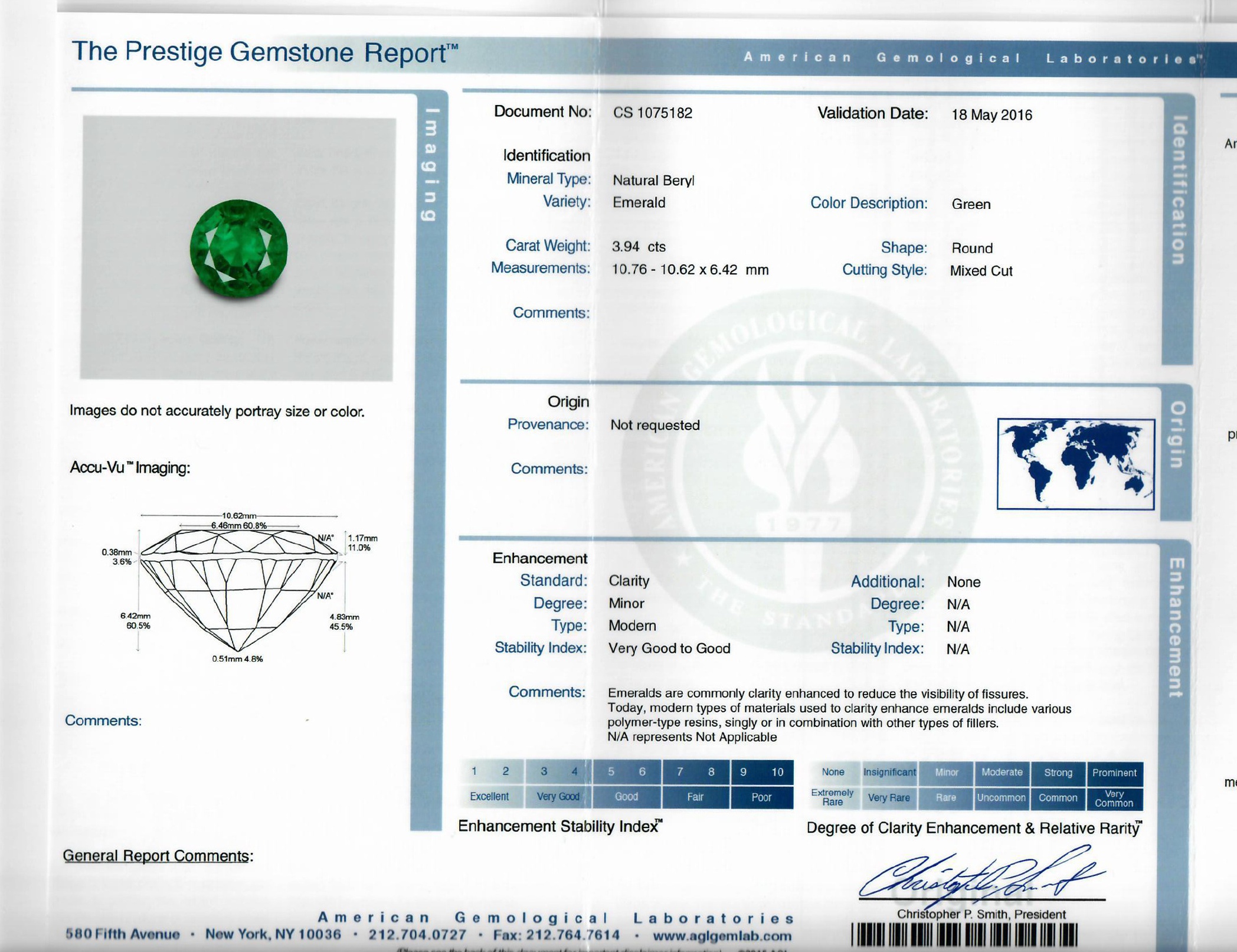
Task: Click the 'Moderate' clarity degree cell
Action: tap(1002, 773)
